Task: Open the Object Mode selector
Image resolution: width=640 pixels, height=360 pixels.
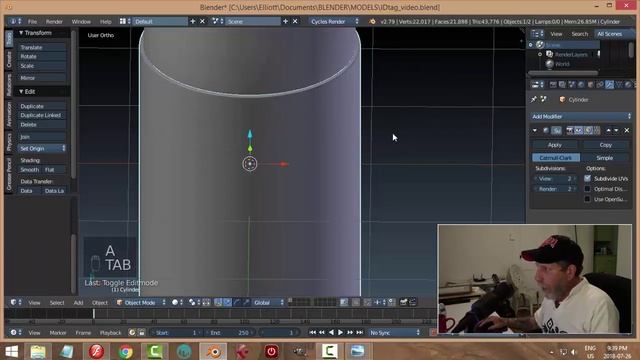Action: 141,302
